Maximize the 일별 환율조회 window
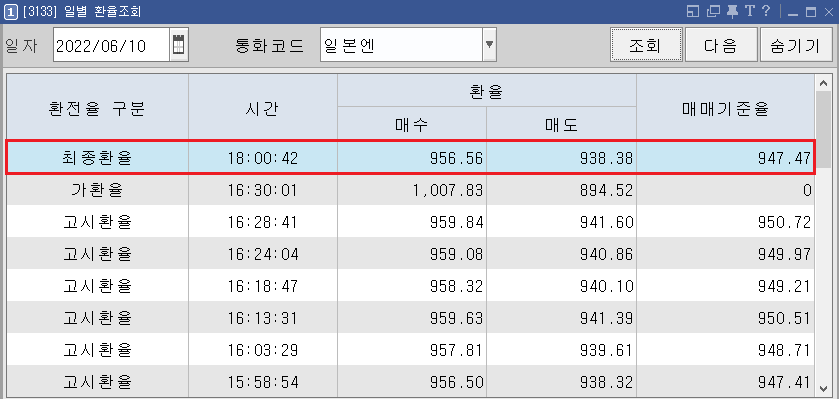Viewport: 839px width, 399px height. [811, 12]
